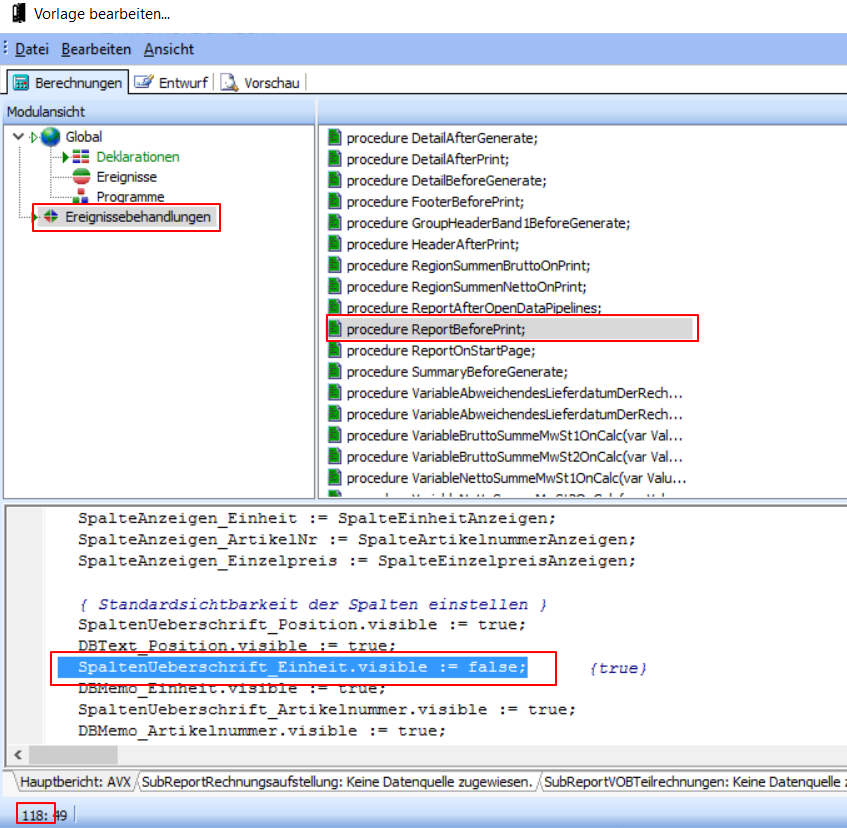Click icon next to SummaryBeforeGenerate
Image resolution: width=847 pixels, height=828 pixels.
coord(335,372)
